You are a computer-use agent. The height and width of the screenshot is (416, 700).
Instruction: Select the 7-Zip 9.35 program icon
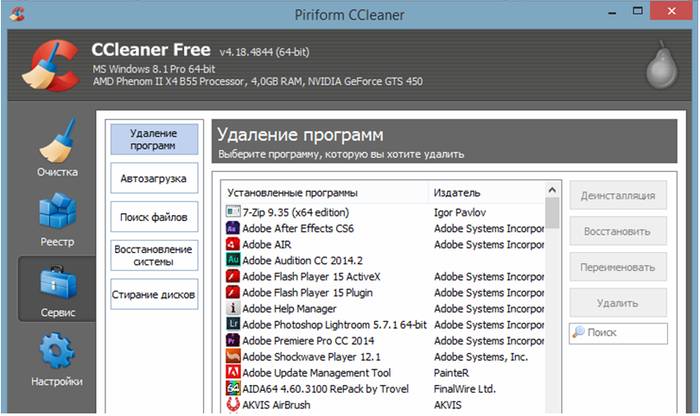(x=233, y=212)
